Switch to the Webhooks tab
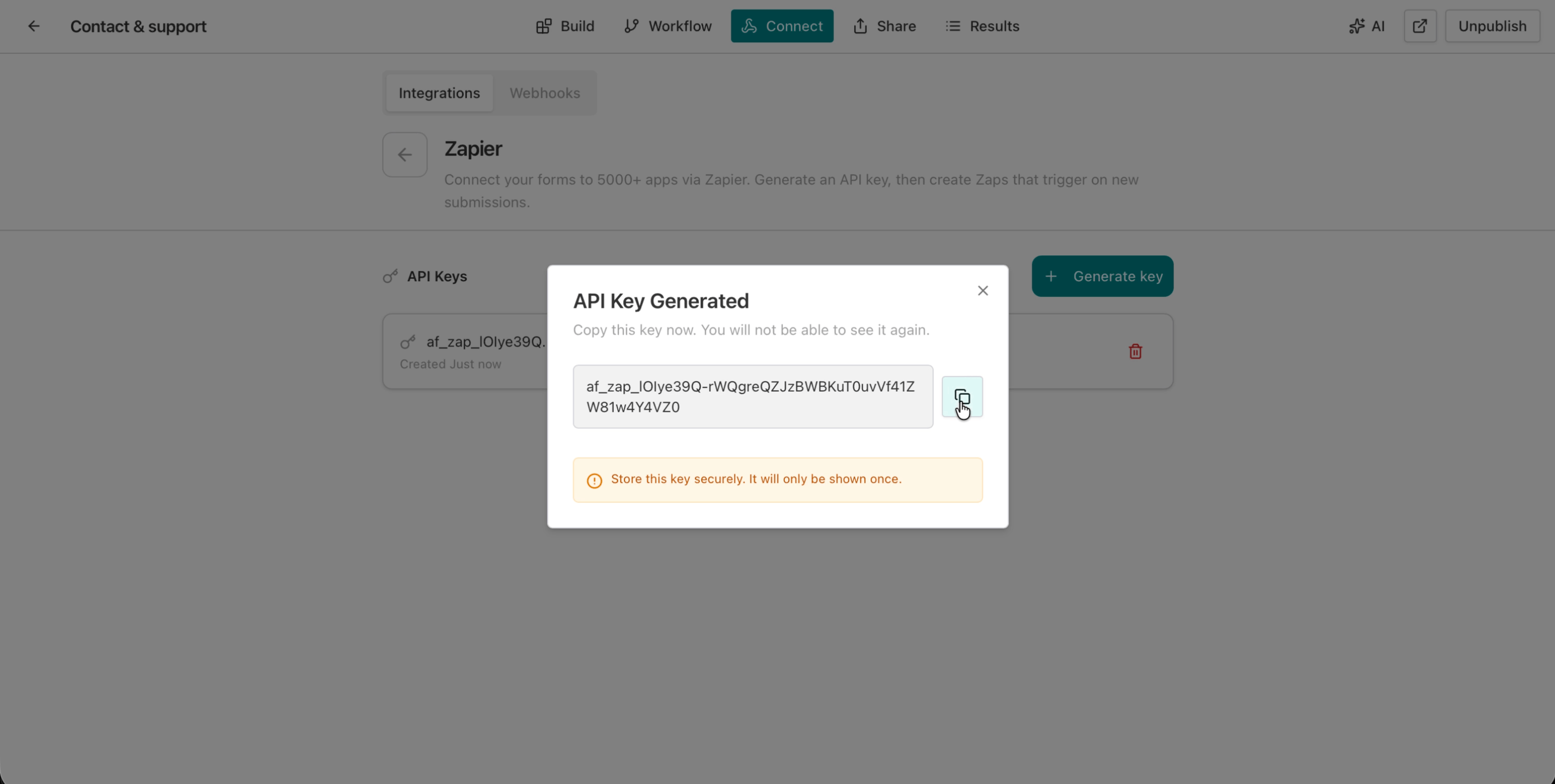1555x784 pixels. coord(545,92)
